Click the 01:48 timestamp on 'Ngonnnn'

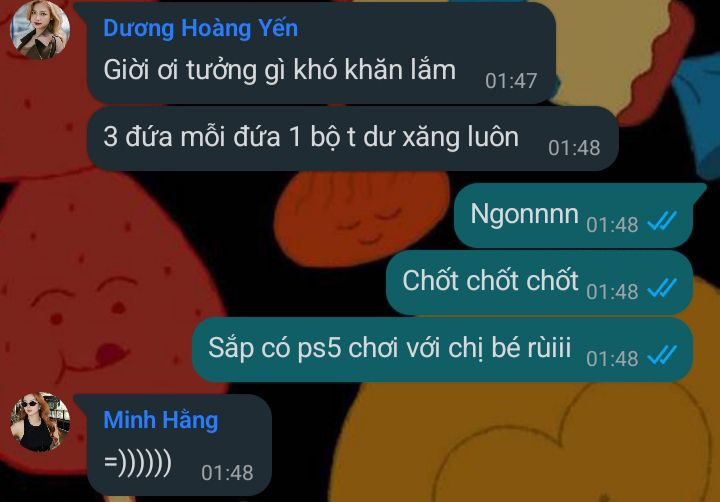[612, 225]
